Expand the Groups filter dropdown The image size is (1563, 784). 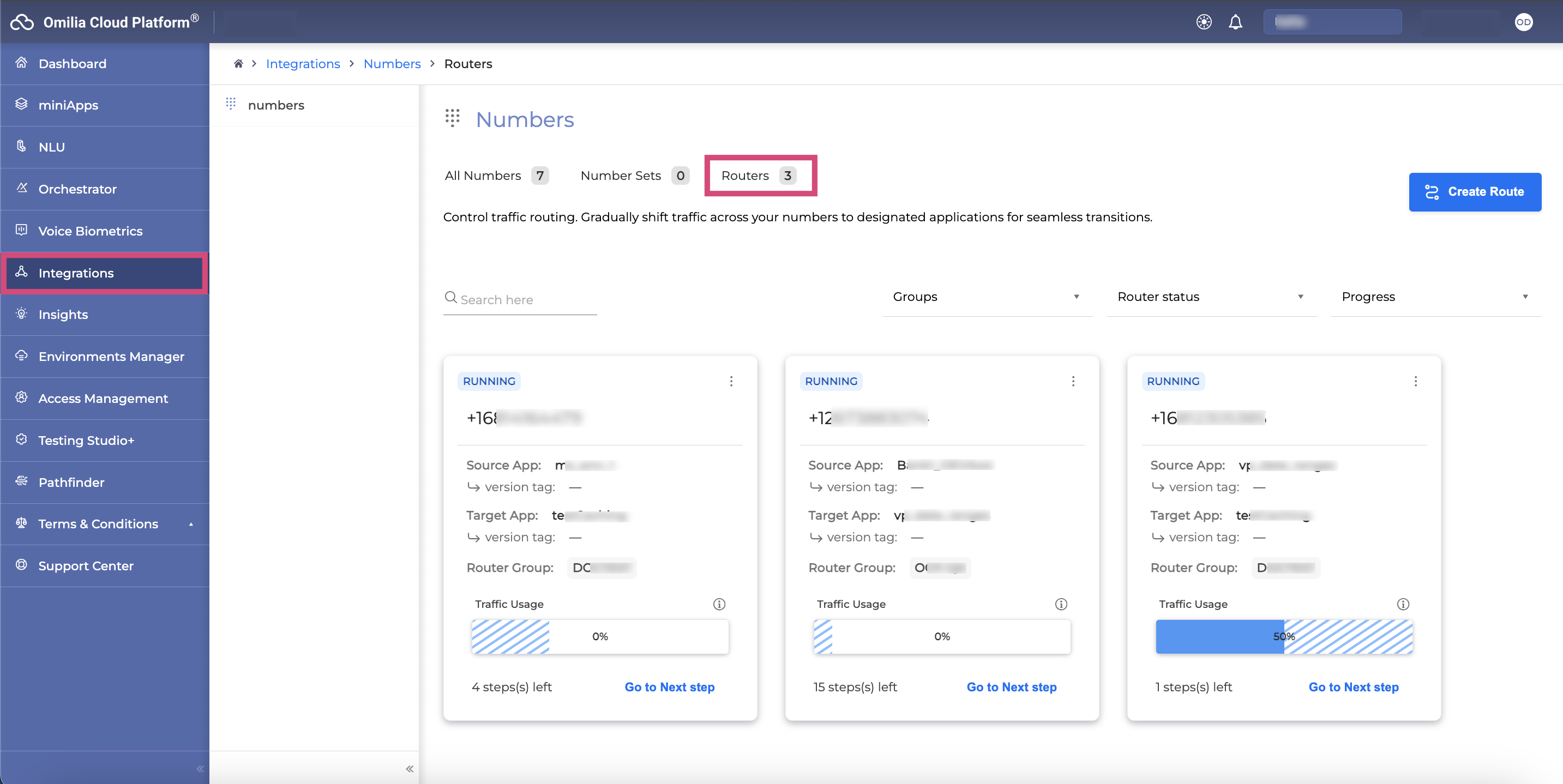[987, 297]
